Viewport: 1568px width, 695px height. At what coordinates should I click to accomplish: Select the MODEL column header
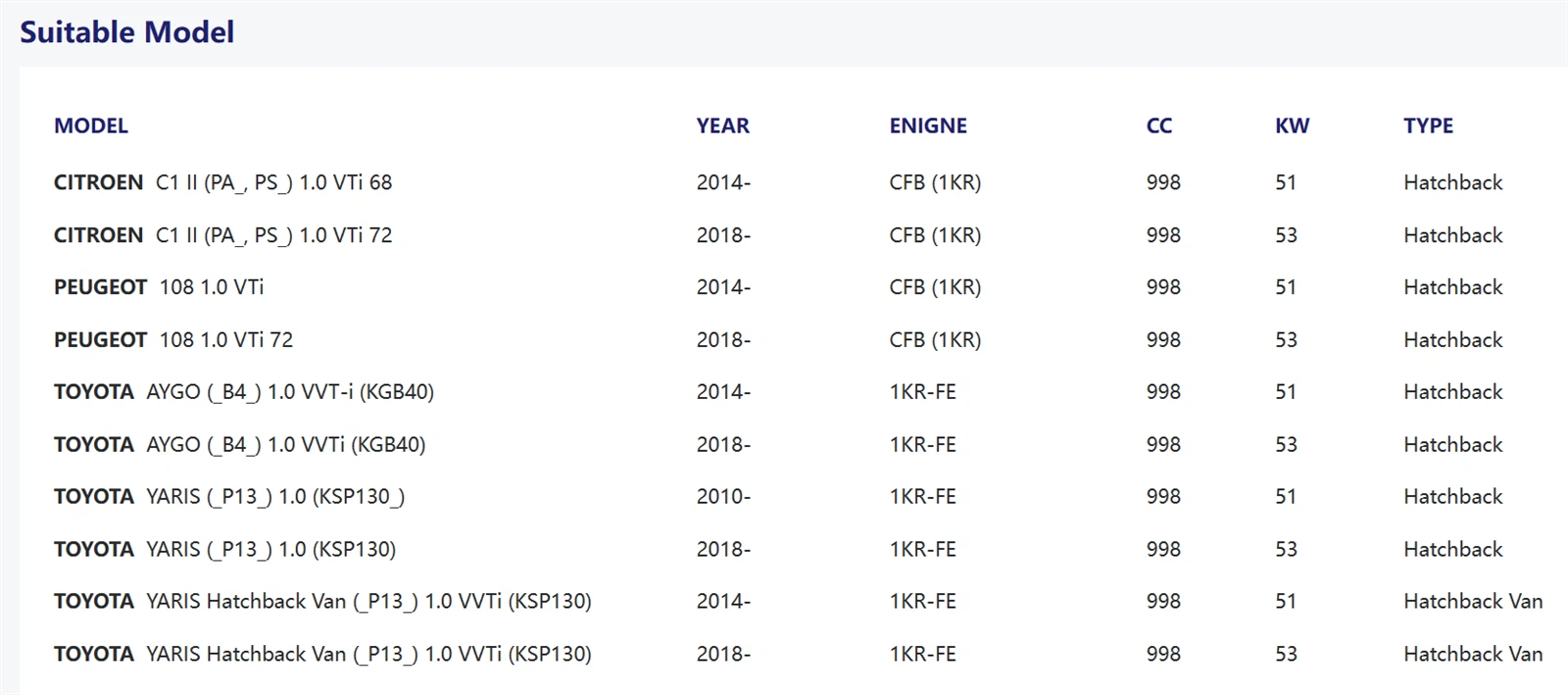(x=91, y=125)
